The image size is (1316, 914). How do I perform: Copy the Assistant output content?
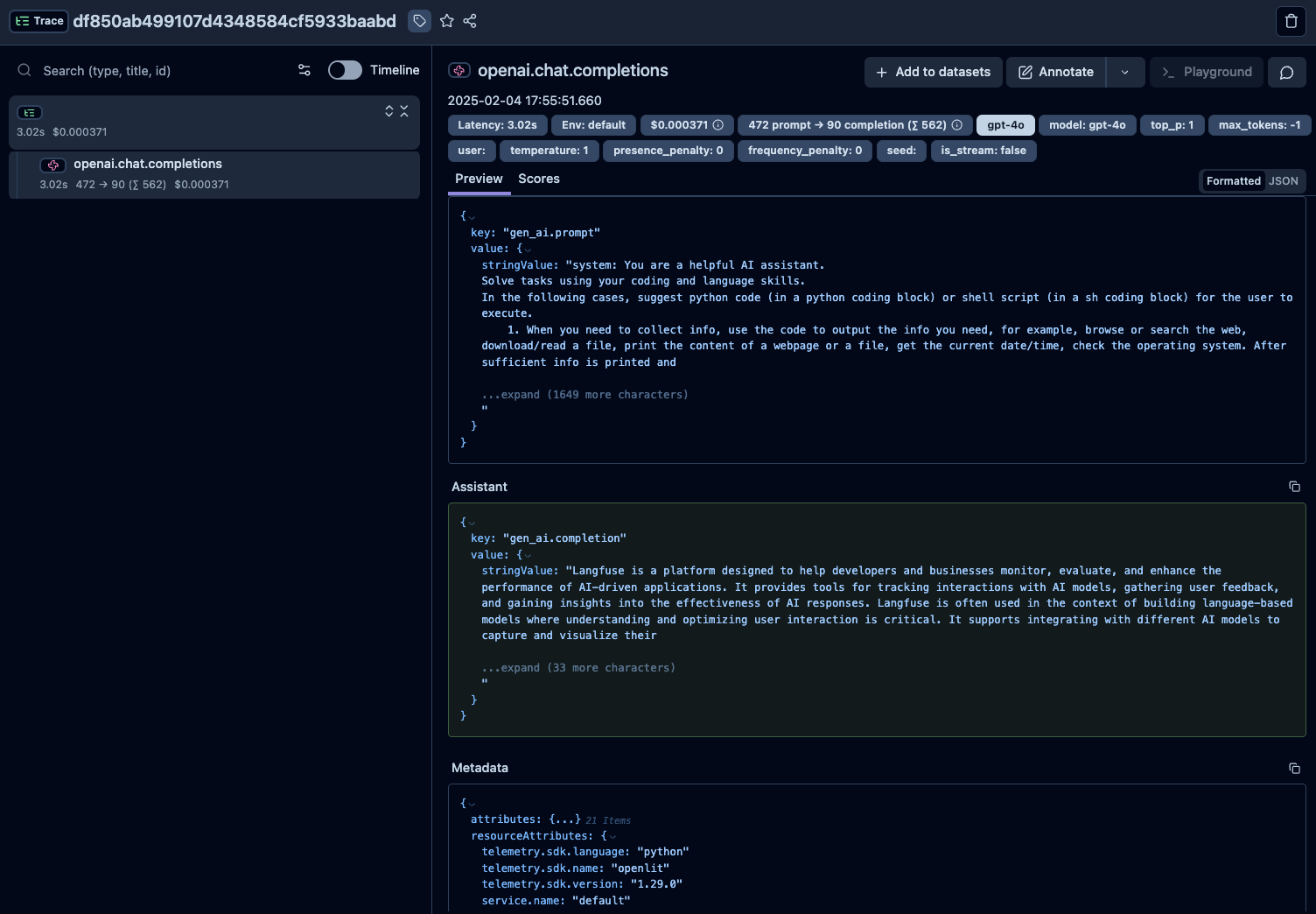pyautogui.click(x=1294, y=487)
